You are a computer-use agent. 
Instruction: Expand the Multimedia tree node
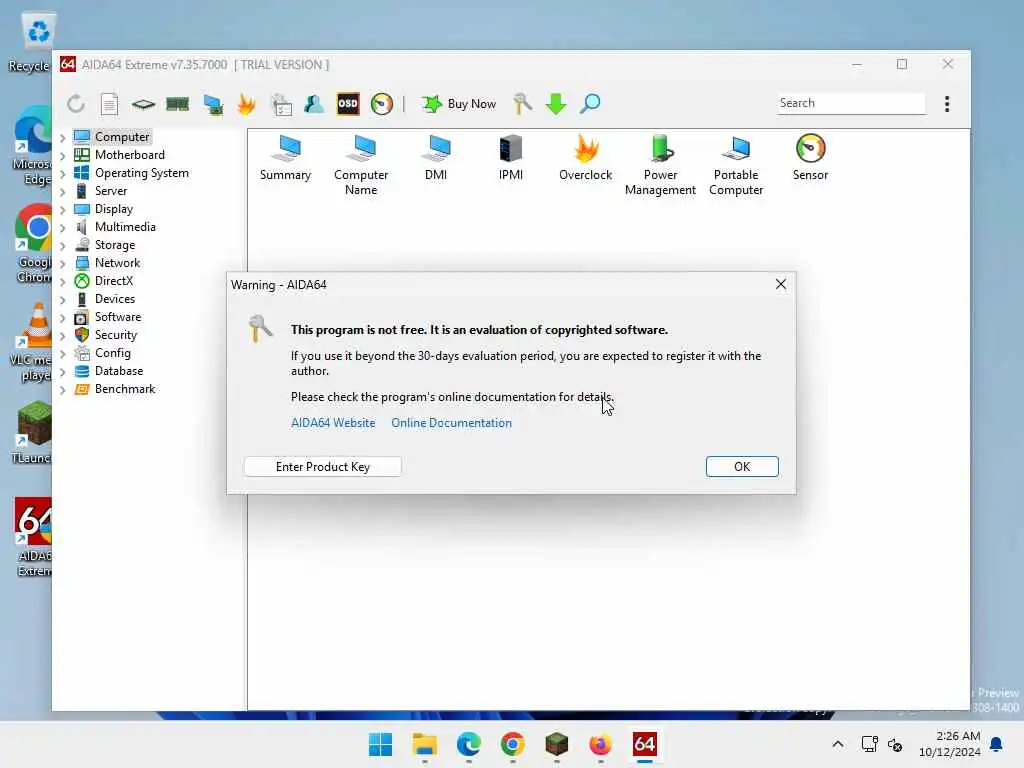(x=63, y=227)
